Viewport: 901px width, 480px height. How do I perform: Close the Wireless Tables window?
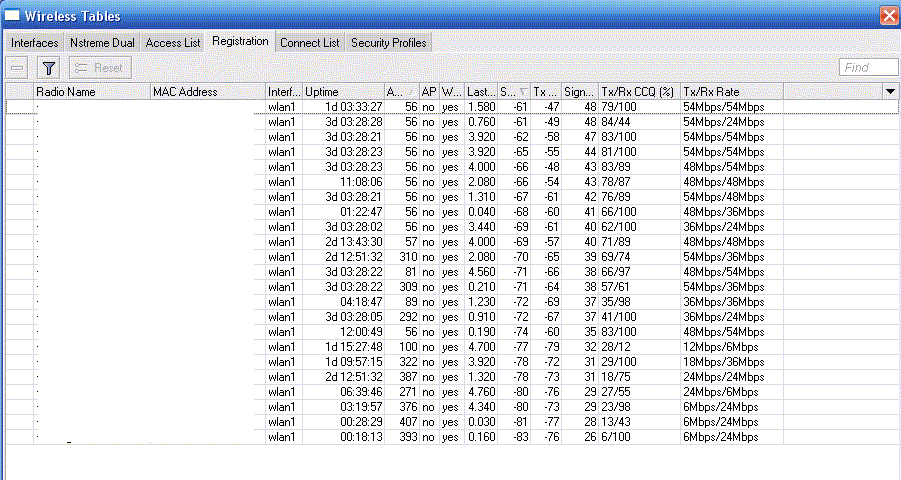click(x=887, y=14)
